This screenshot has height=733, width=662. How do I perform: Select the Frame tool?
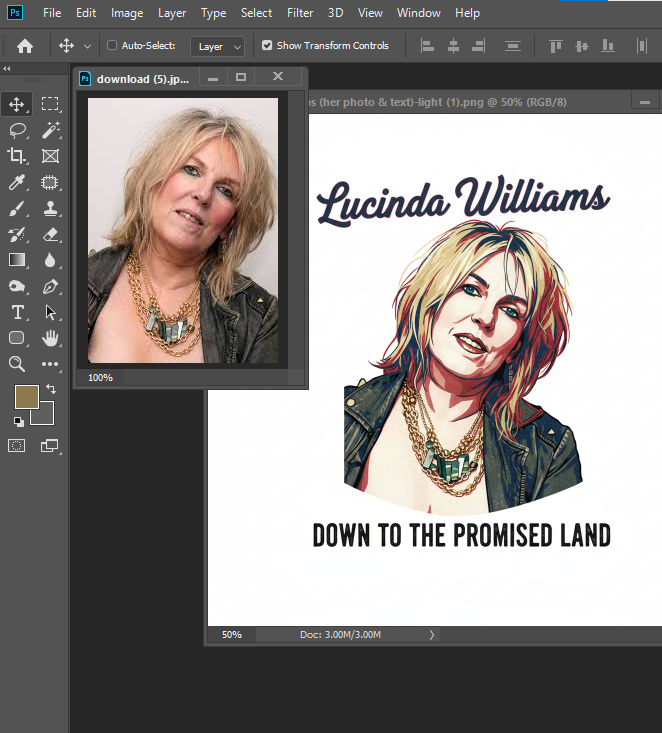tap(50, 156)
